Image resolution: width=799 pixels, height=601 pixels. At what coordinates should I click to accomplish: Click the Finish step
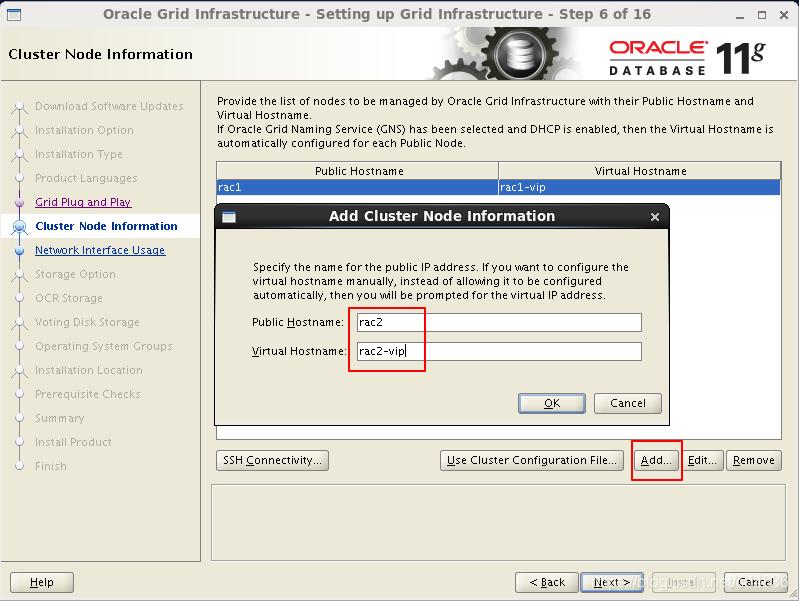coord(50,465)
